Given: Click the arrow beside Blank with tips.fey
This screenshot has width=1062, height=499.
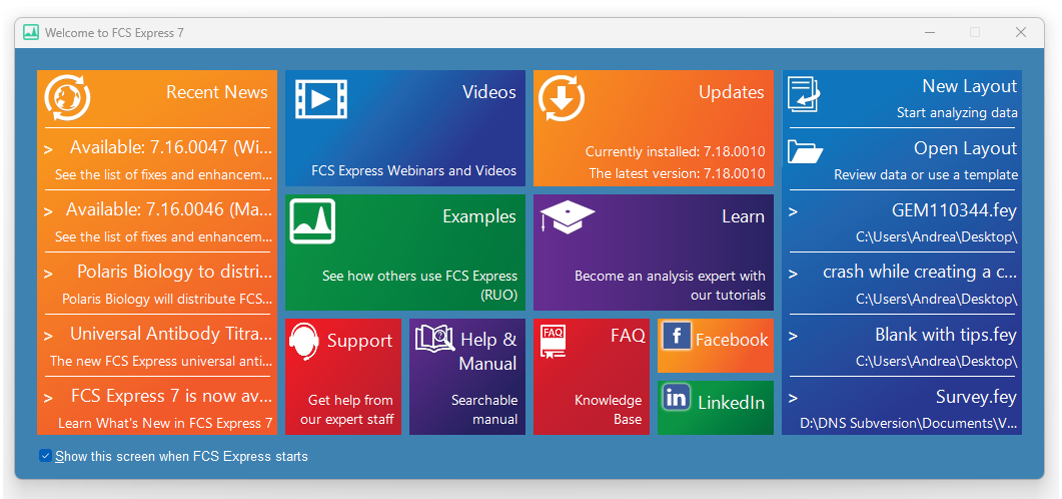Looking at the screenshot, I should click(x=793, y=337).
